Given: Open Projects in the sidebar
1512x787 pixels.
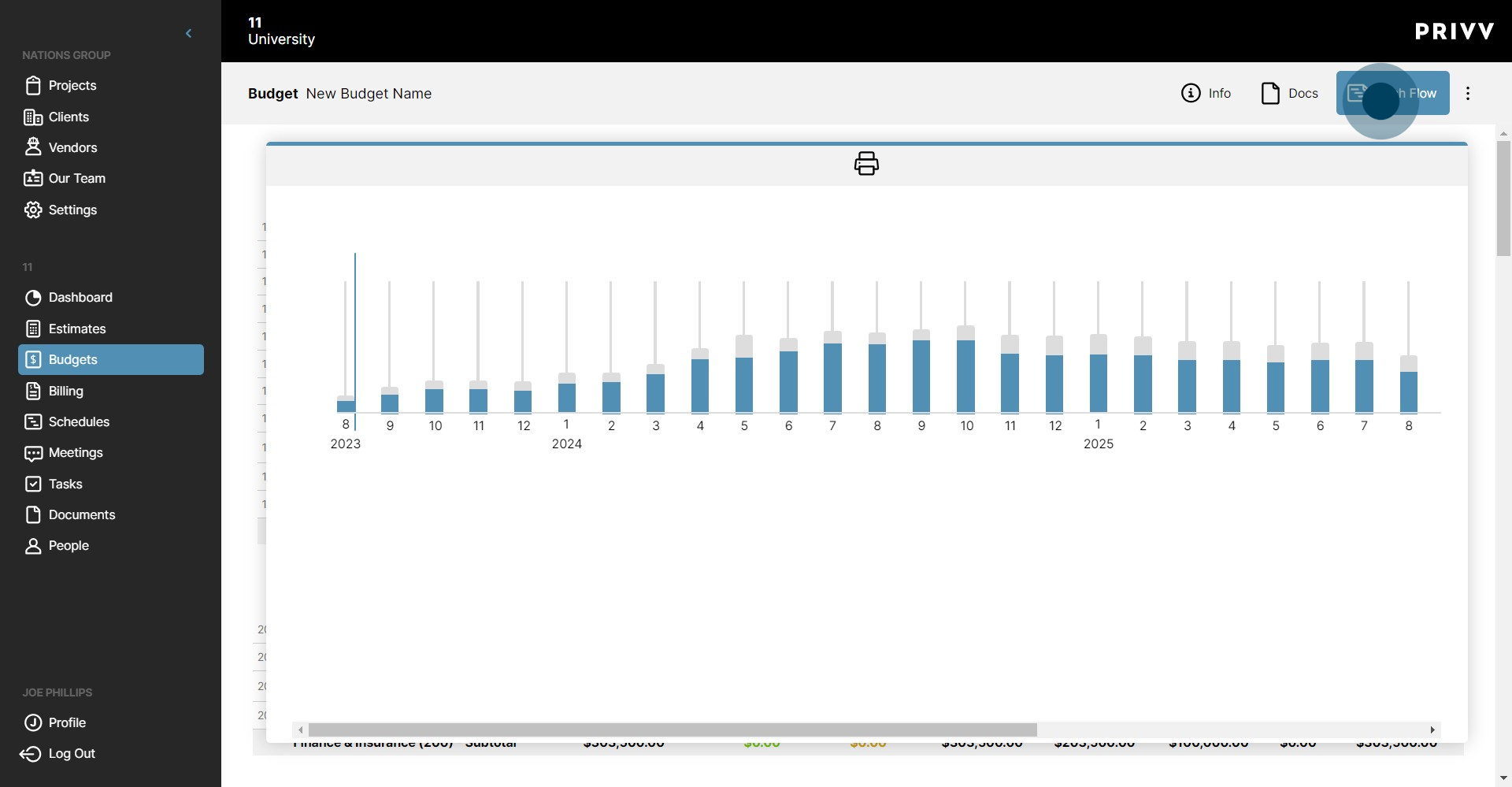Looking at the screenshot, I should [x=72, y=85].
